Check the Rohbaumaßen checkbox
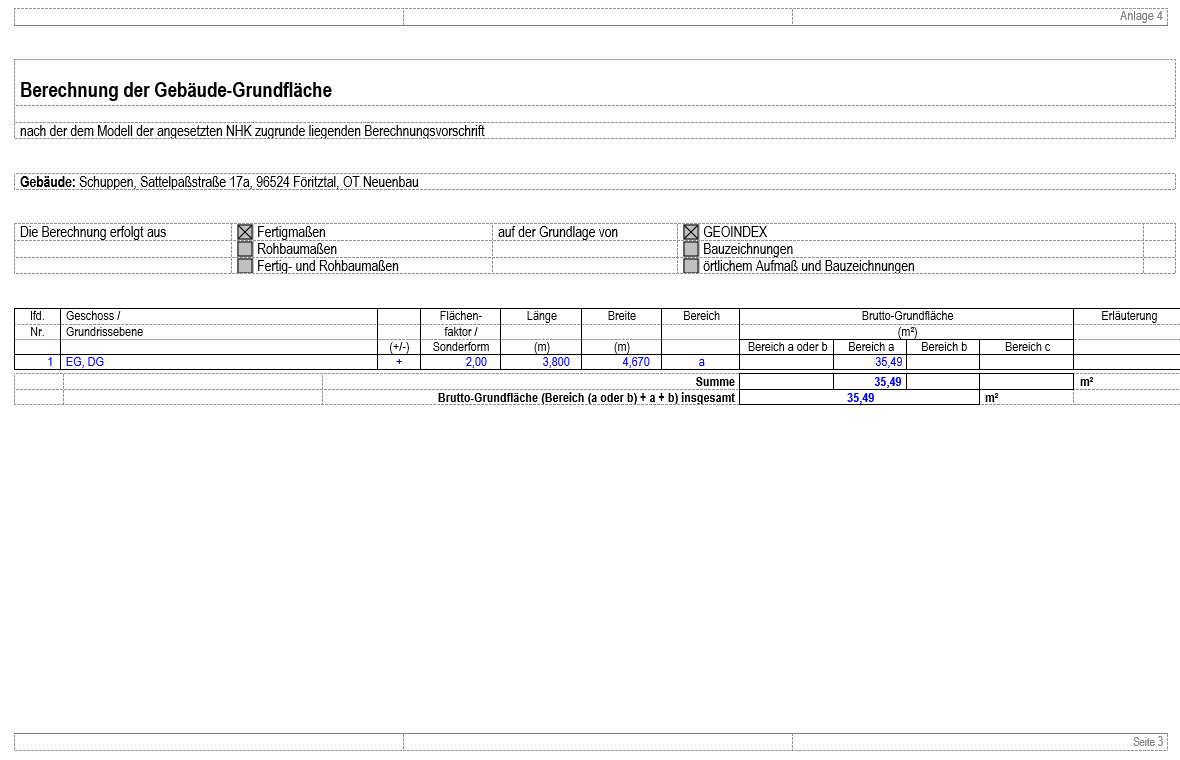Image resolution: width=1180 pixels, height=760 pixels. (245, 249)
